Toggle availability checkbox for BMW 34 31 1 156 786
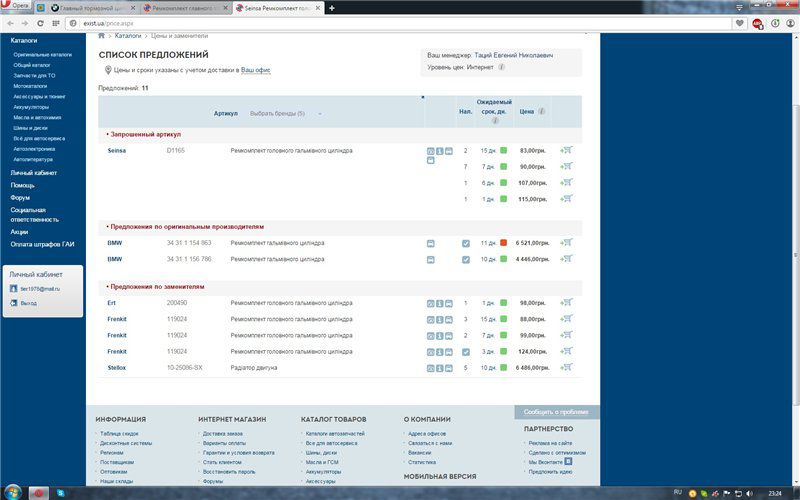Image resolution: width=800 pixels, height=500 pixels. point(465,260)
